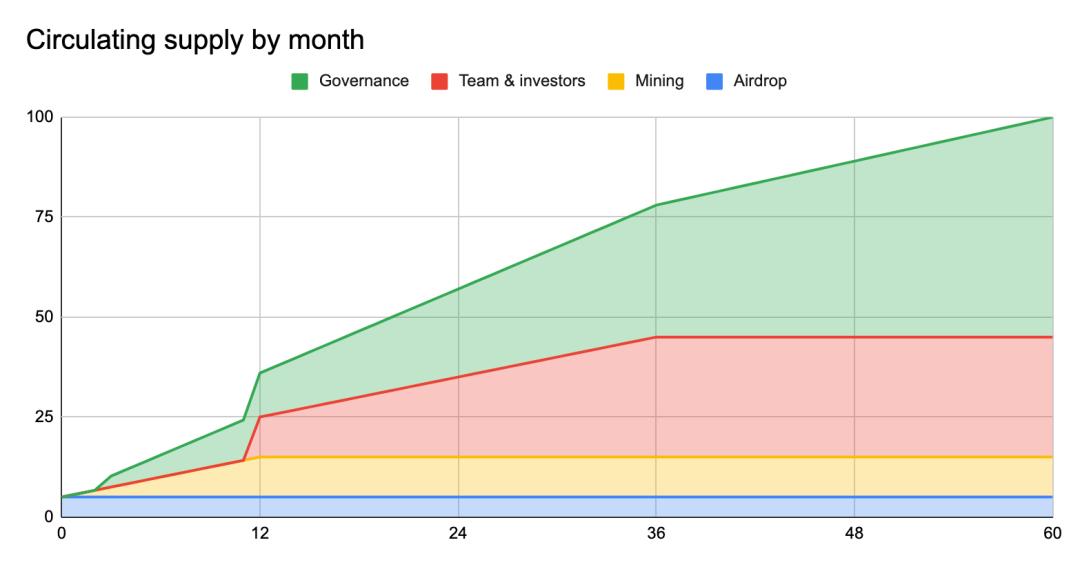Click the y-axis label 100
This screenshot has height=567, width=1080.
click(38, 118)
